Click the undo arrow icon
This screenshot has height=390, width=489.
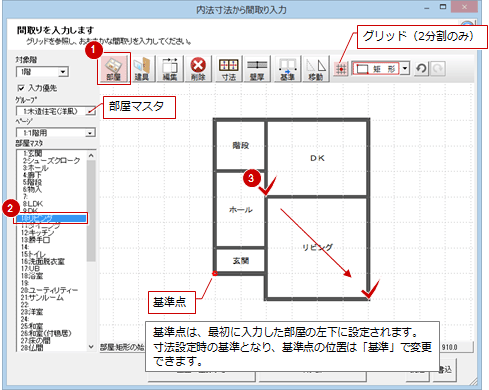point(421,69)
